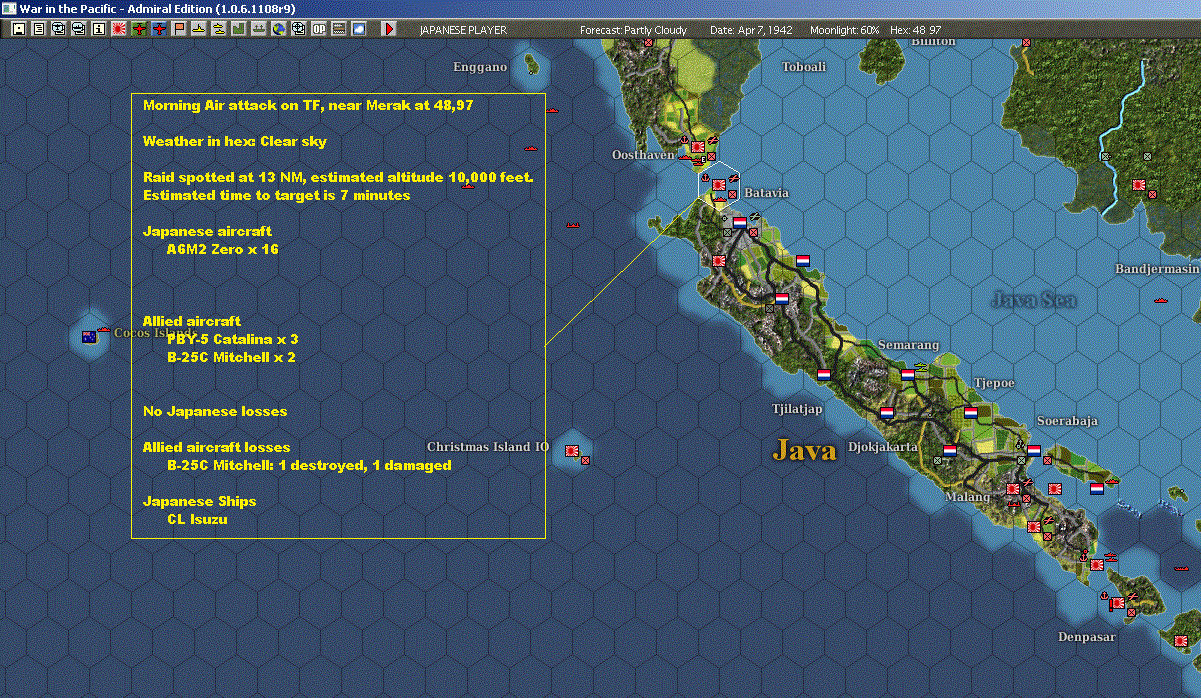Click the 'B-25C Mitchell: 1 destroyed, 1 damaged' line
The width and height of the screenshot is (1201, 698).
pyautogui.click(x=309, y=465)
